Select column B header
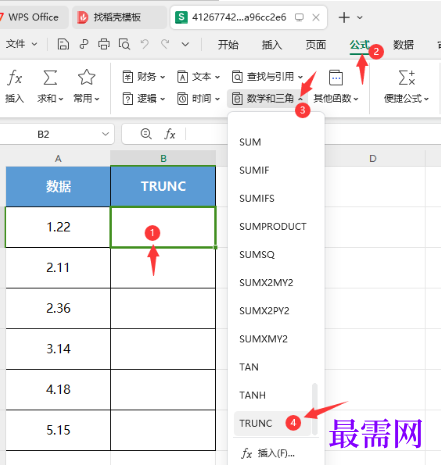441x465 pixels. [x=163, y=158]
